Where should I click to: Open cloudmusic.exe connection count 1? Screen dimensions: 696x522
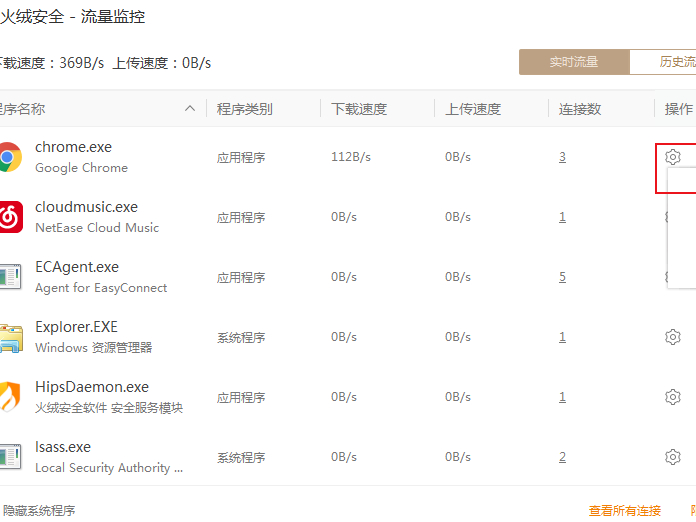pos(562,217)
